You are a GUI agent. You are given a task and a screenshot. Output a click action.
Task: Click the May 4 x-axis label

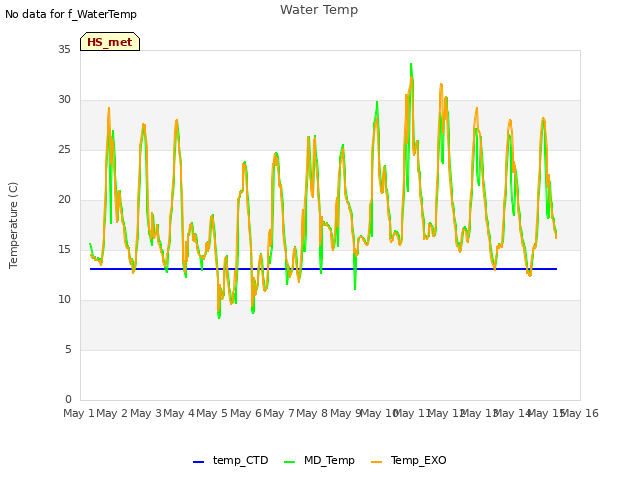click(x=179, y=413)
